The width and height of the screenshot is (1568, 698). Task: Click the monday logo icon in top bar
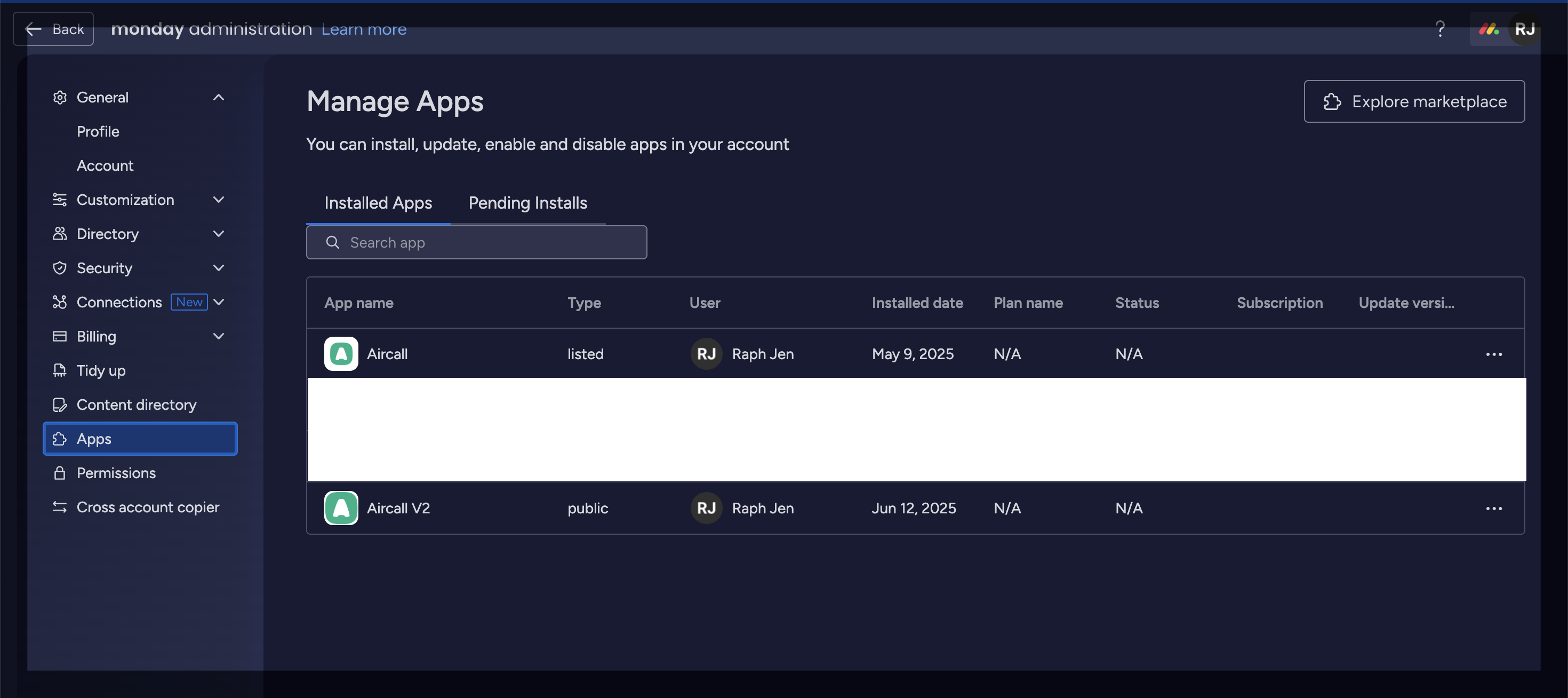pos(1489,29)
